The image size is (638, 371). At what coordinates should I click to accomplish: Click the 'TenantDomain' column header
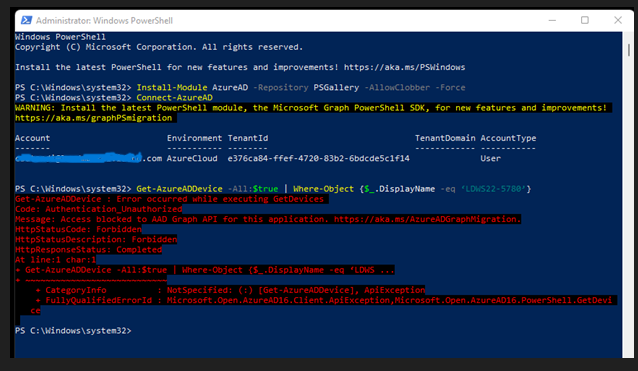(445, 138)
